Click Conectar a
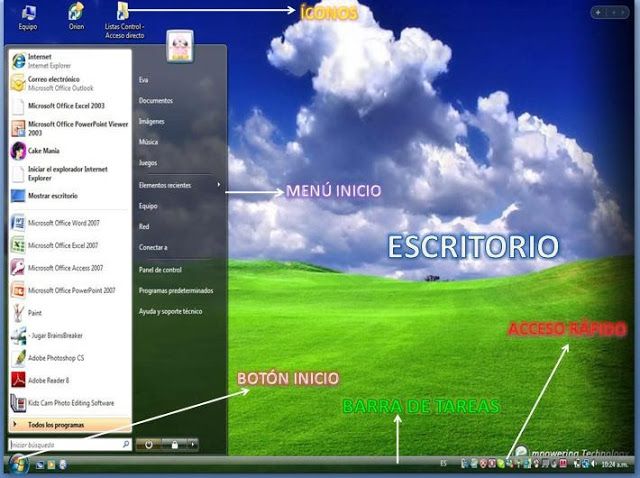The image size is (640, 478). (153, 247)
